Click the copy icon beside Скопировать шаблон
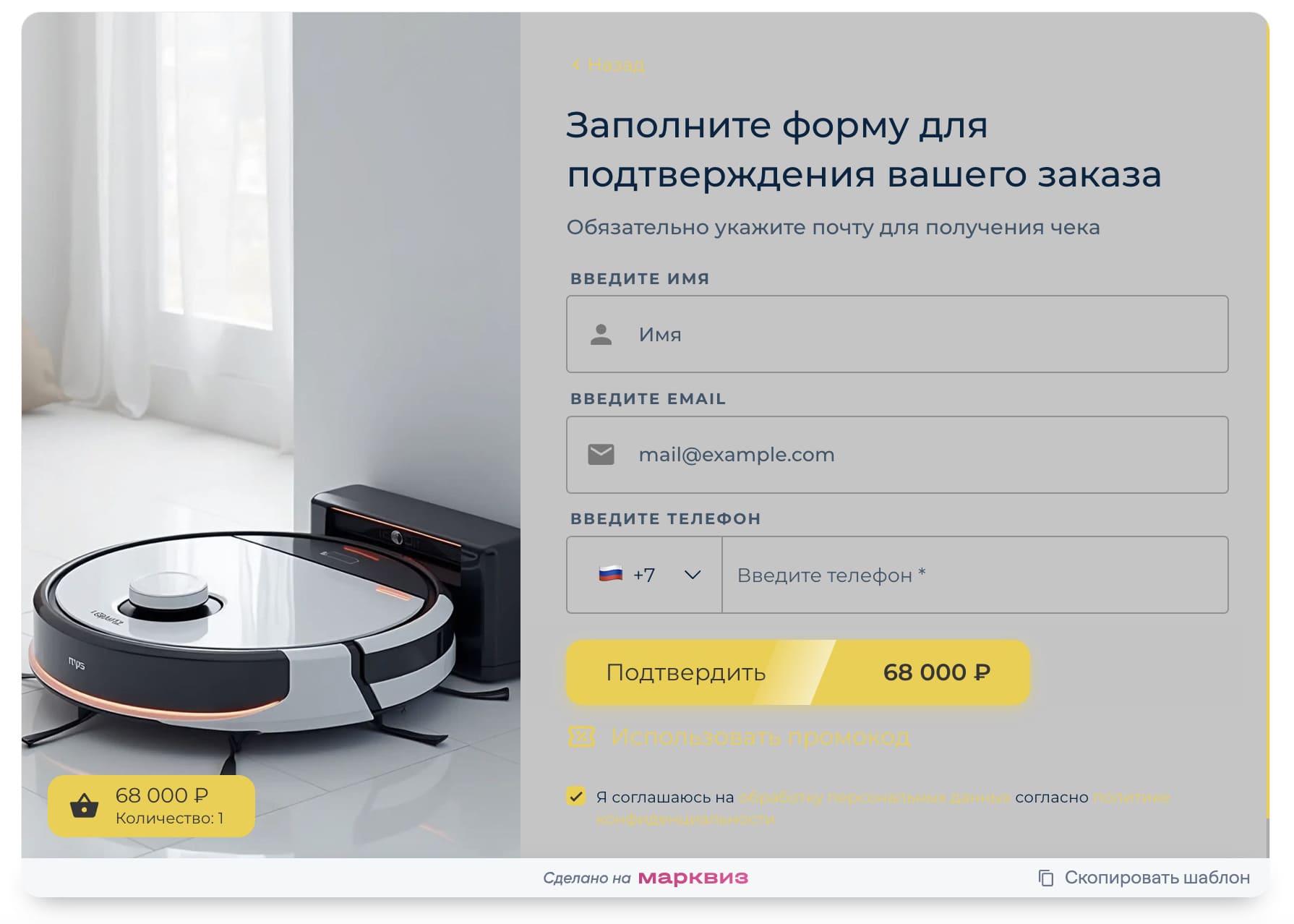This screenshot has width=1294, height=924. click(1046, 878)
